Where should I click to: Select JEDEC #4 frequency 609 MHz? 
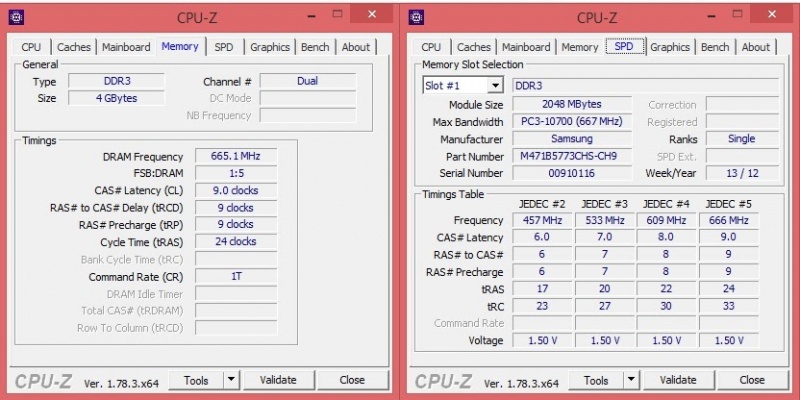pos(666,220)
